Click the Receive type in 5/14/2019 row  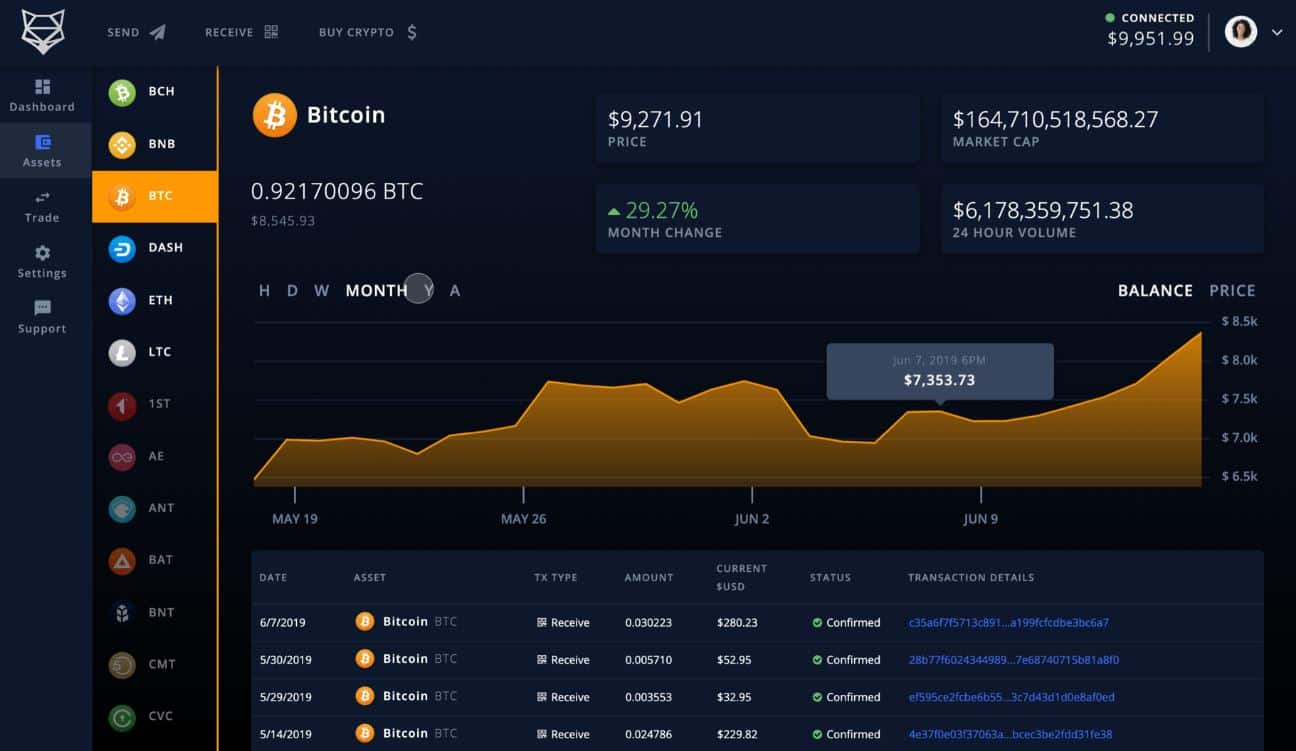click(563, 734)
